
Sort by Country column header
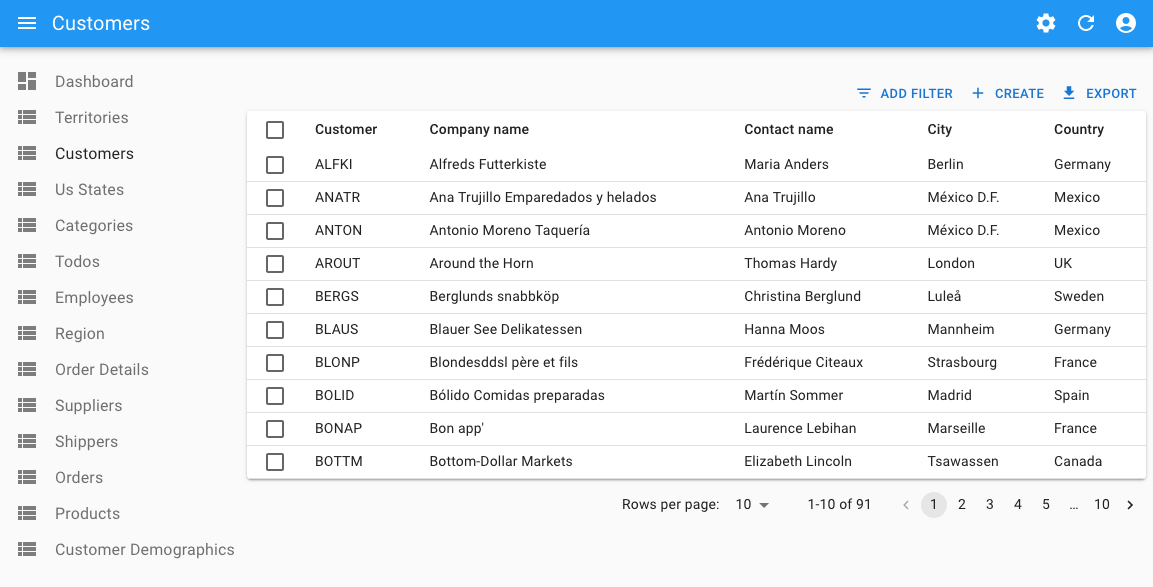(1078, 129)
